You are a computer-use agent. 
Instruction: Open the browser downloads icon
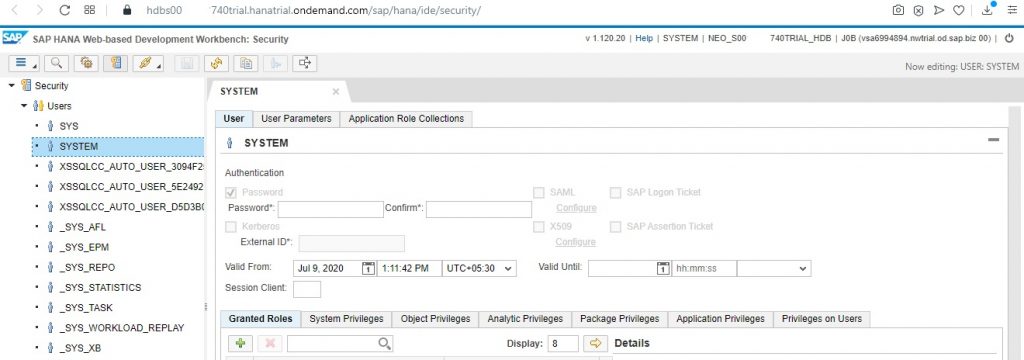pos(988,9)
